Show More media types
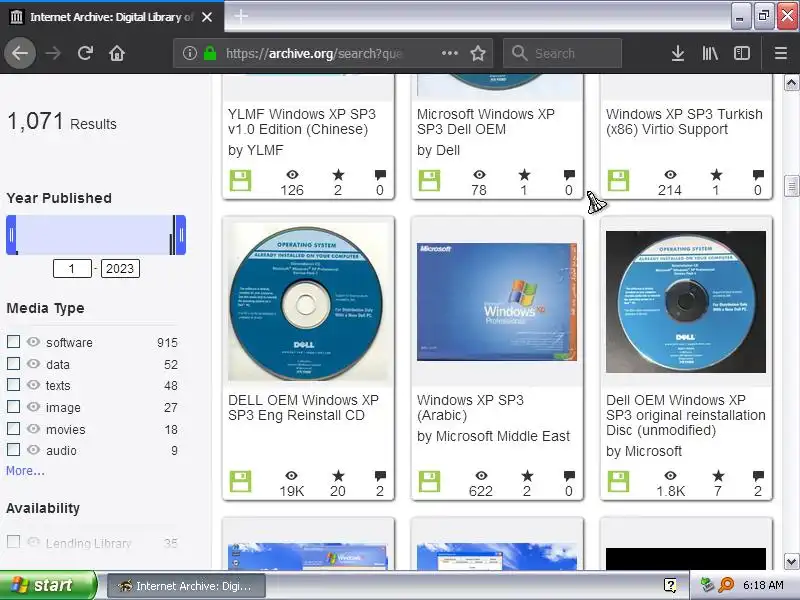This screenshot has width=800, height=600. (x=25, y=470)
